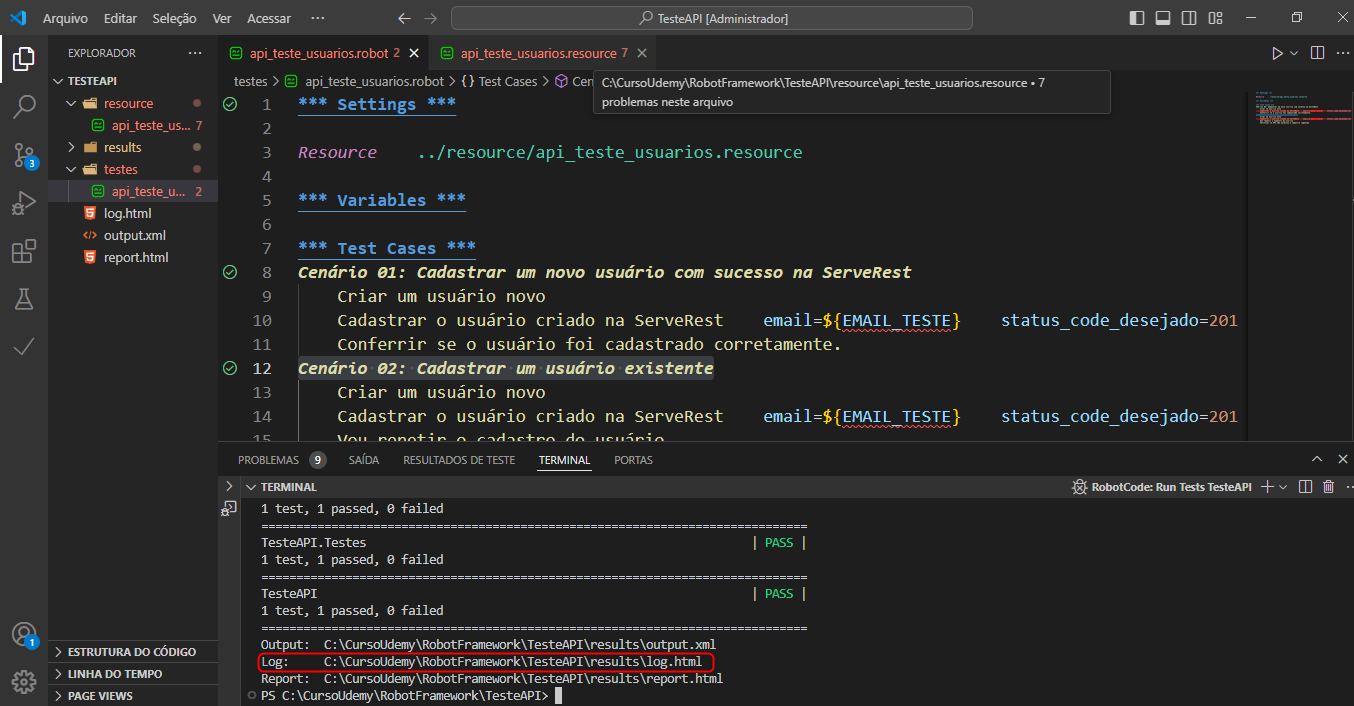1354x706 pixels.
Task: Select the RobotCode: Run Tests TesteAPI terminal
Action: 1161,487
